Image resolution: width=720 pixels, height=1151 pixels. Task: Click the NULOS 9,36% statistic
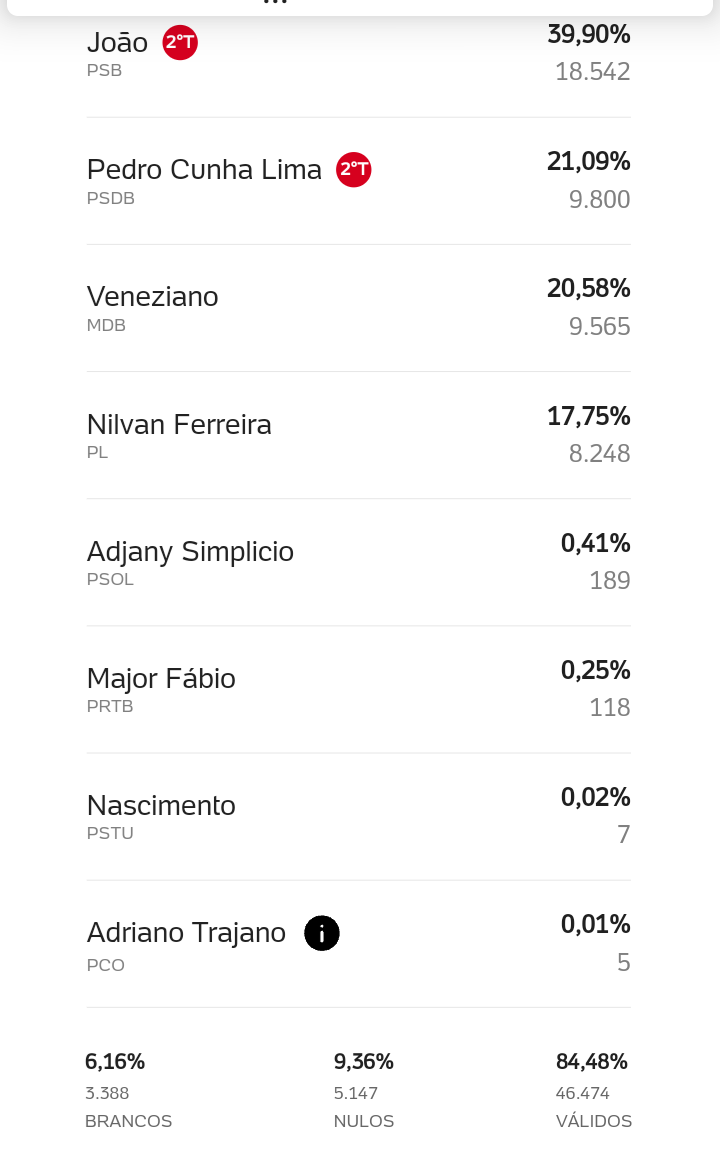pyautogui.click(x=364, y=1090)
